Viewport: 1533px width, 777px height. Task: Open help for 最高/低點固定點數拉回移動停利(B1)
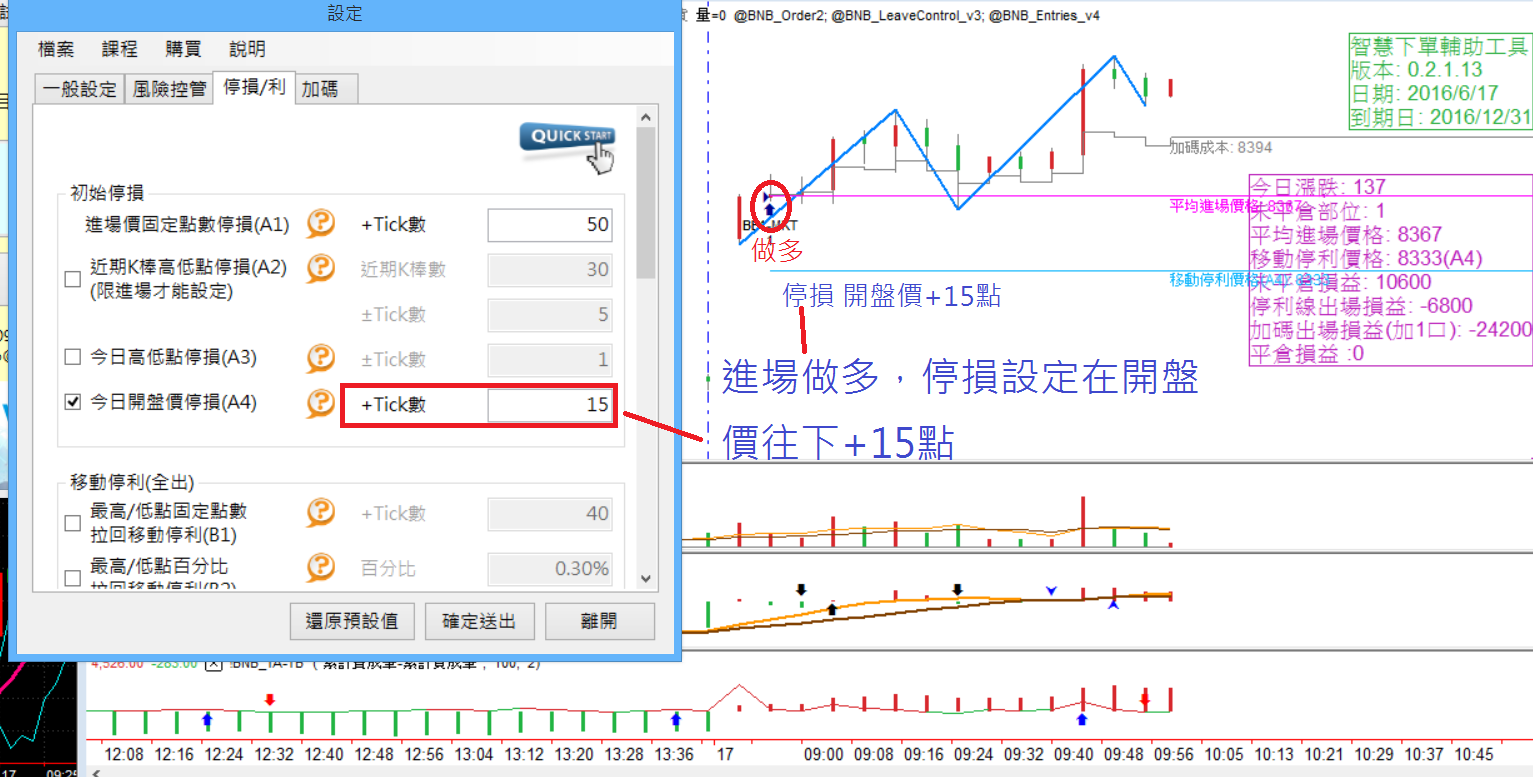pos(320,513)
